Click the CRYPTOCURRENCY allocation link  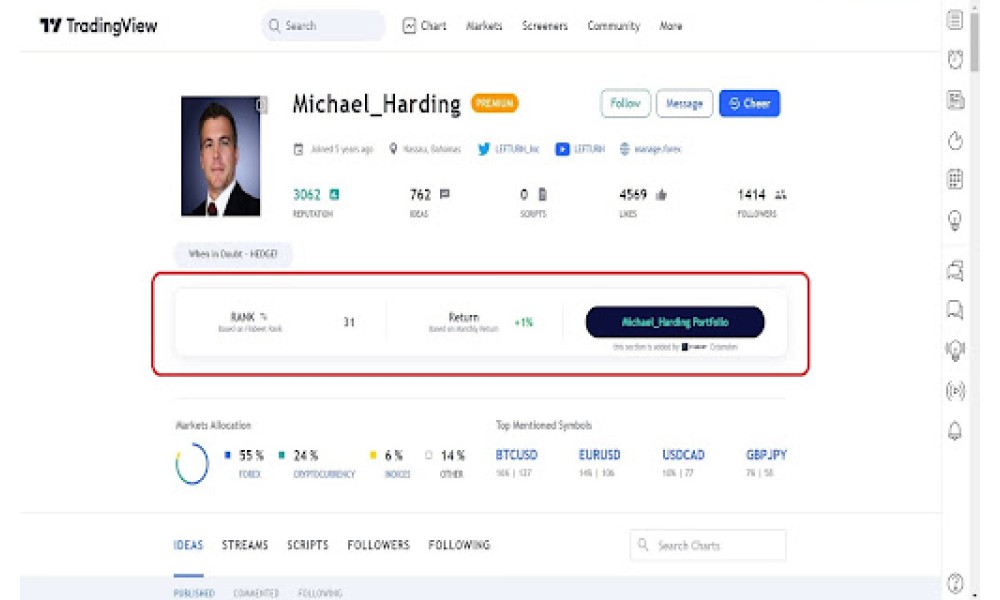tap(324, 474)
